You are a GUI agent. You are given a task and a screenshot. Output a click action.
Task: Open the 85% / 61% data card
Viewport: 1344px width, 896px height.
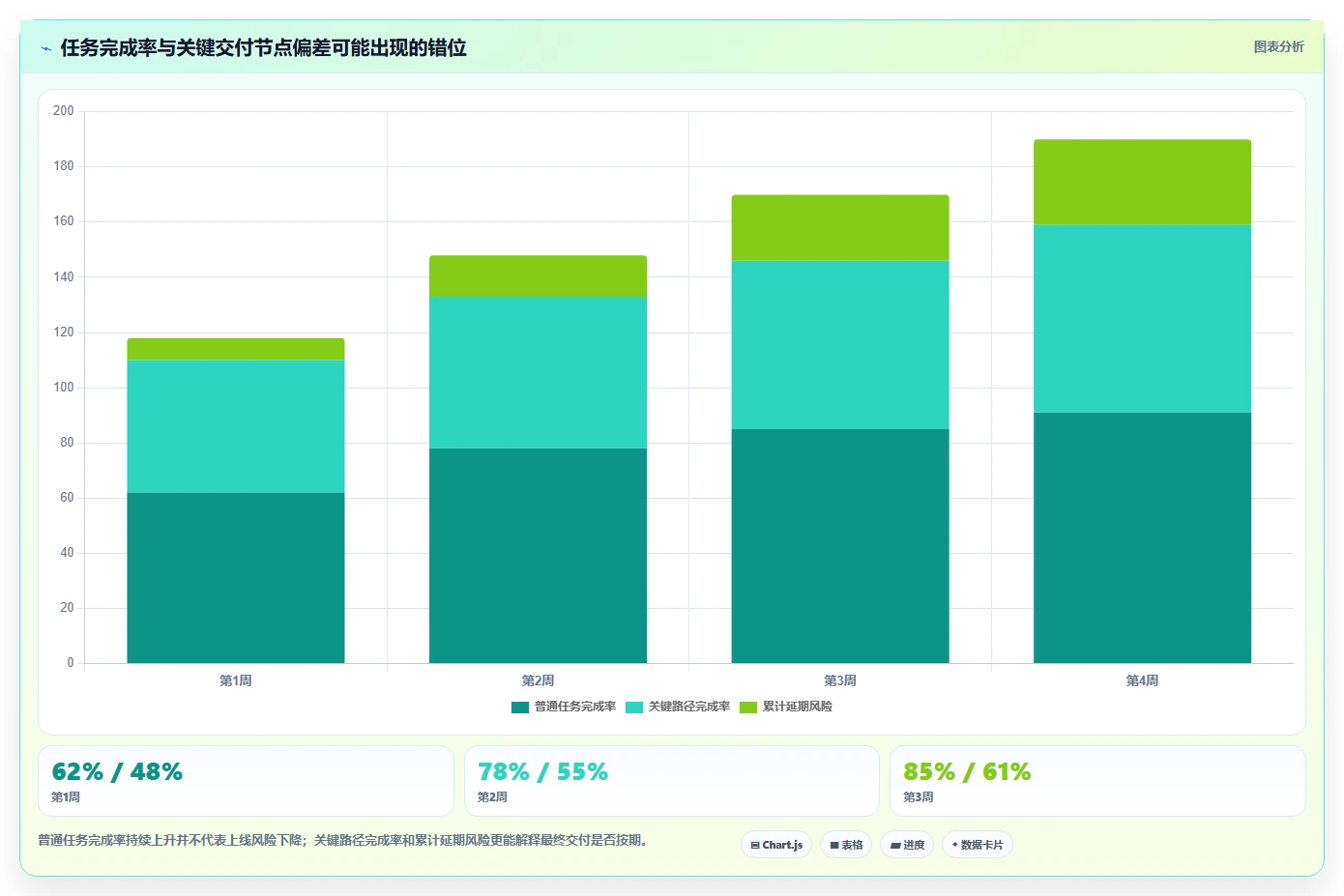1097,781
